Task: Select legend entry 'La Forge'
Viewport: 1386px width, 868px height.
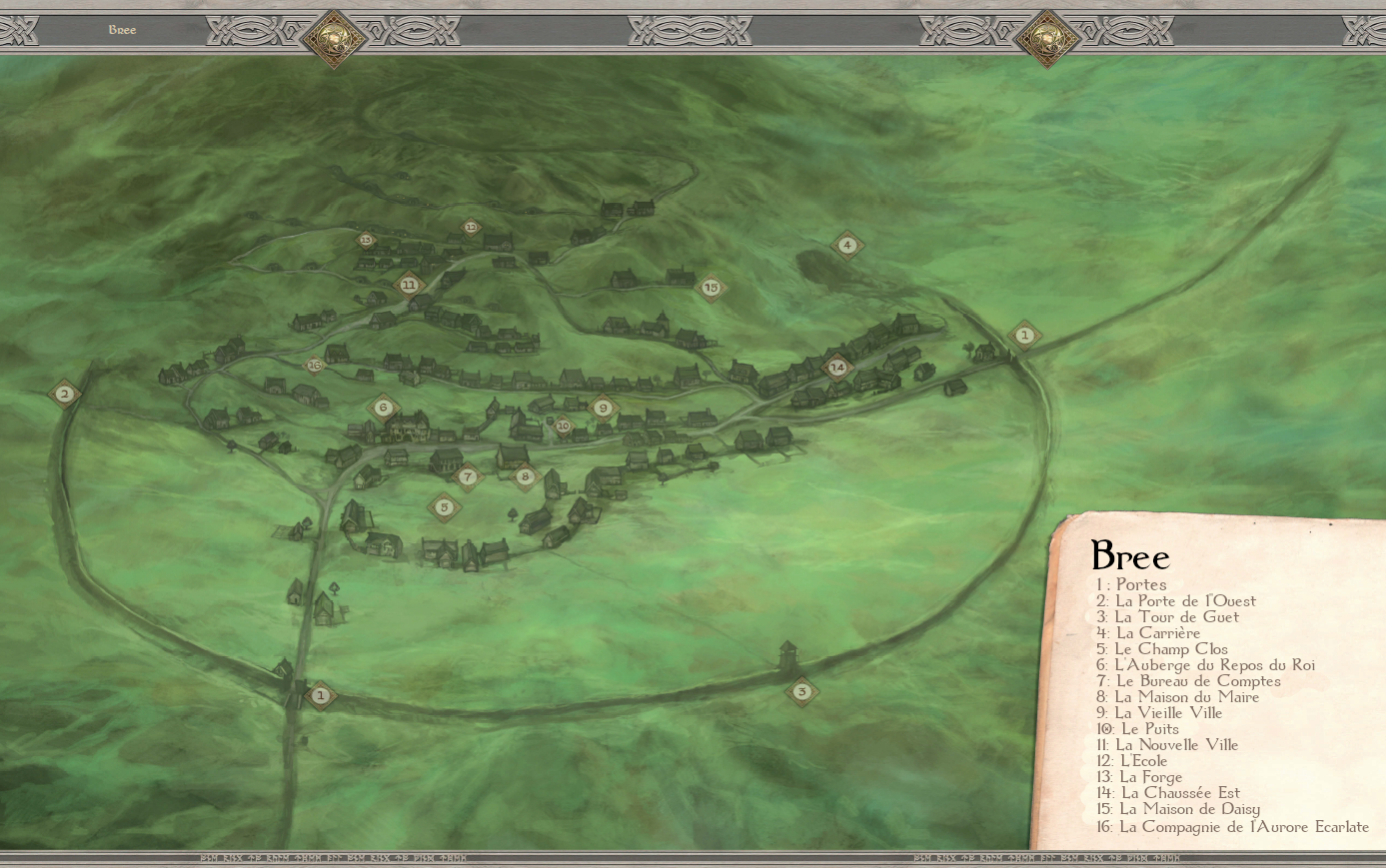Action: (1139, 776)
